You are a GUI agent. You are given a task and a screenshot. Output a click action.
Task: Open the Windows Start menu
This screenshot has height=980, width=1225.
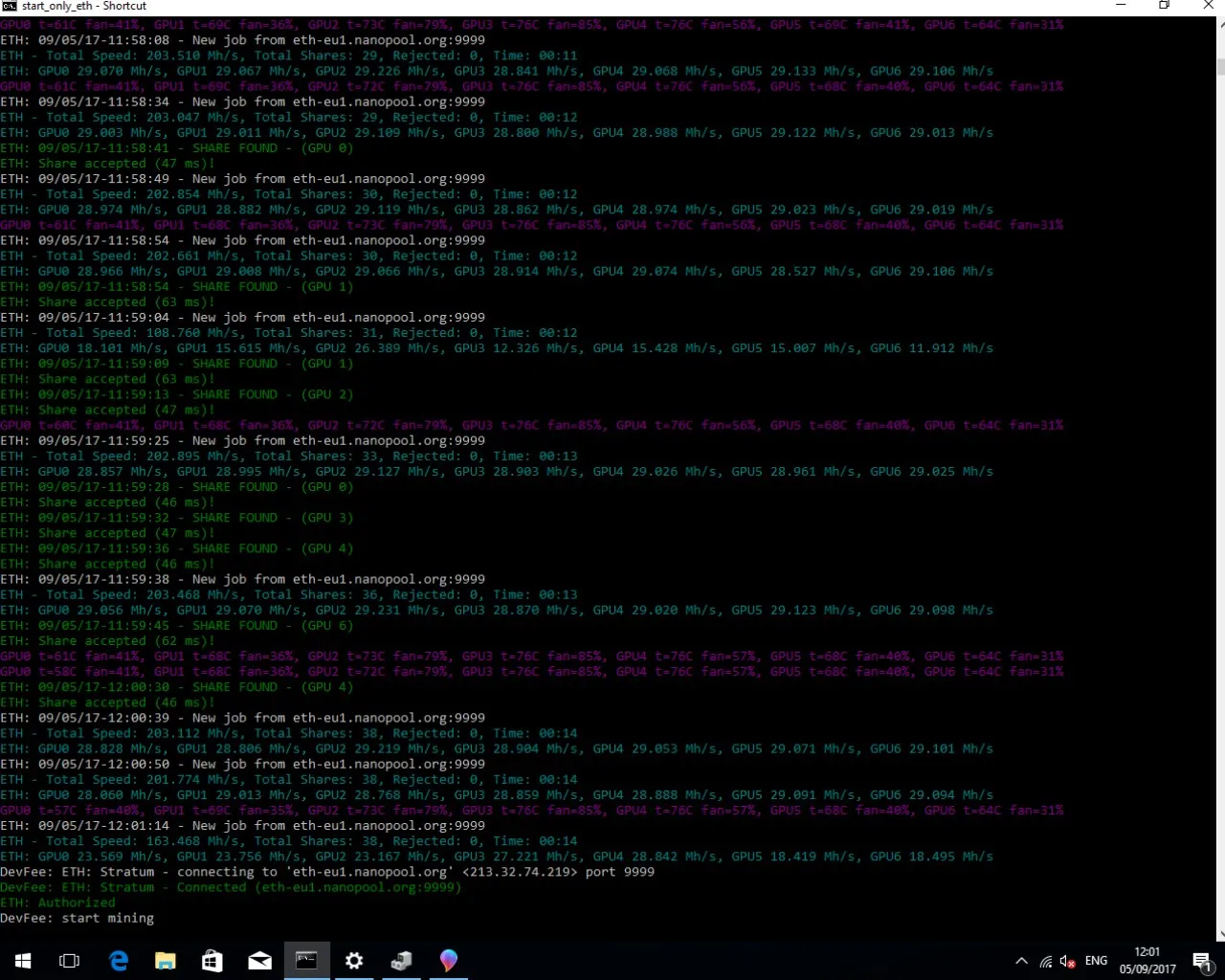point(23,960)
